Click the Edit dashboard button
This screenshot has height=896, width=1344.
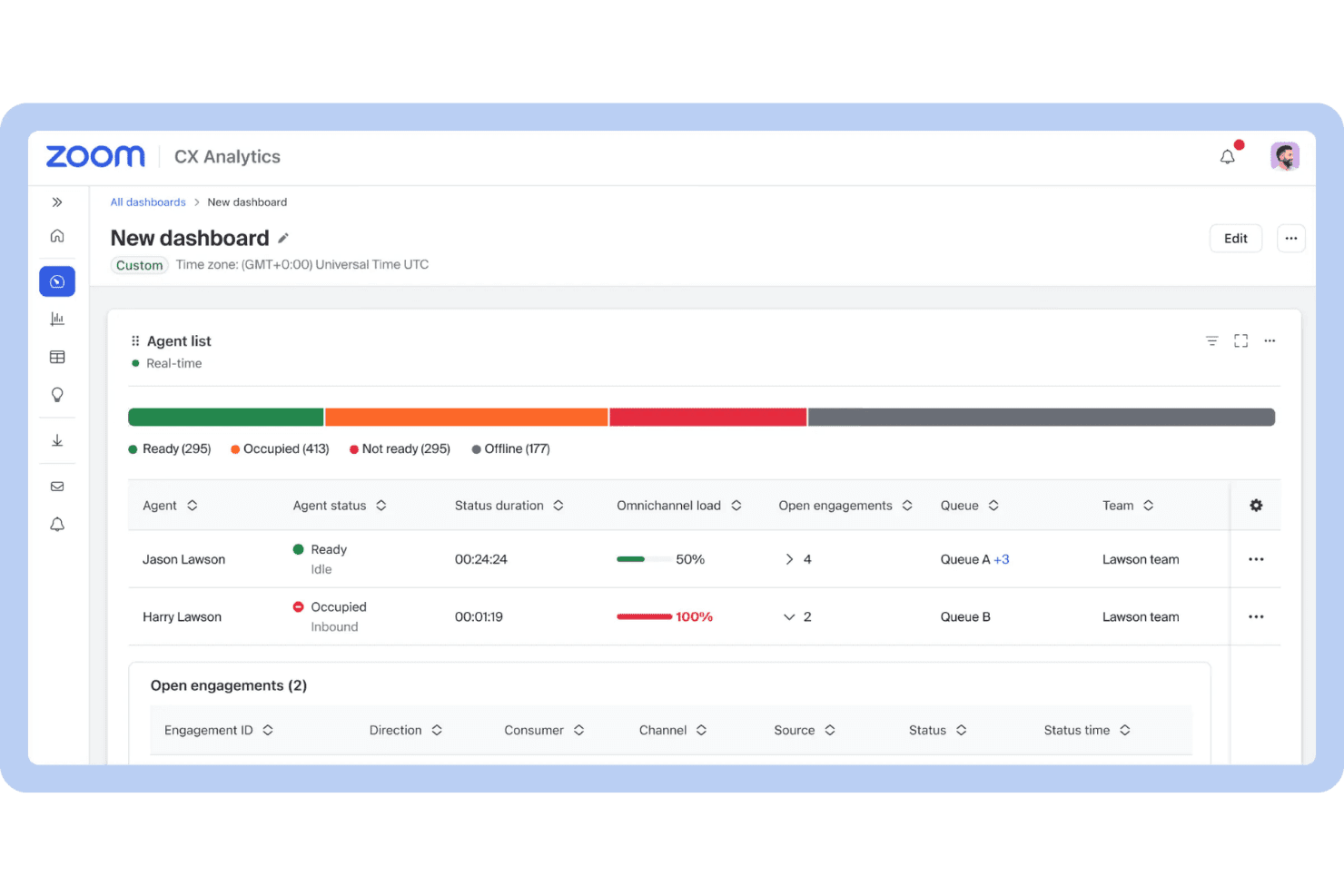click(x=1236, y=239)
